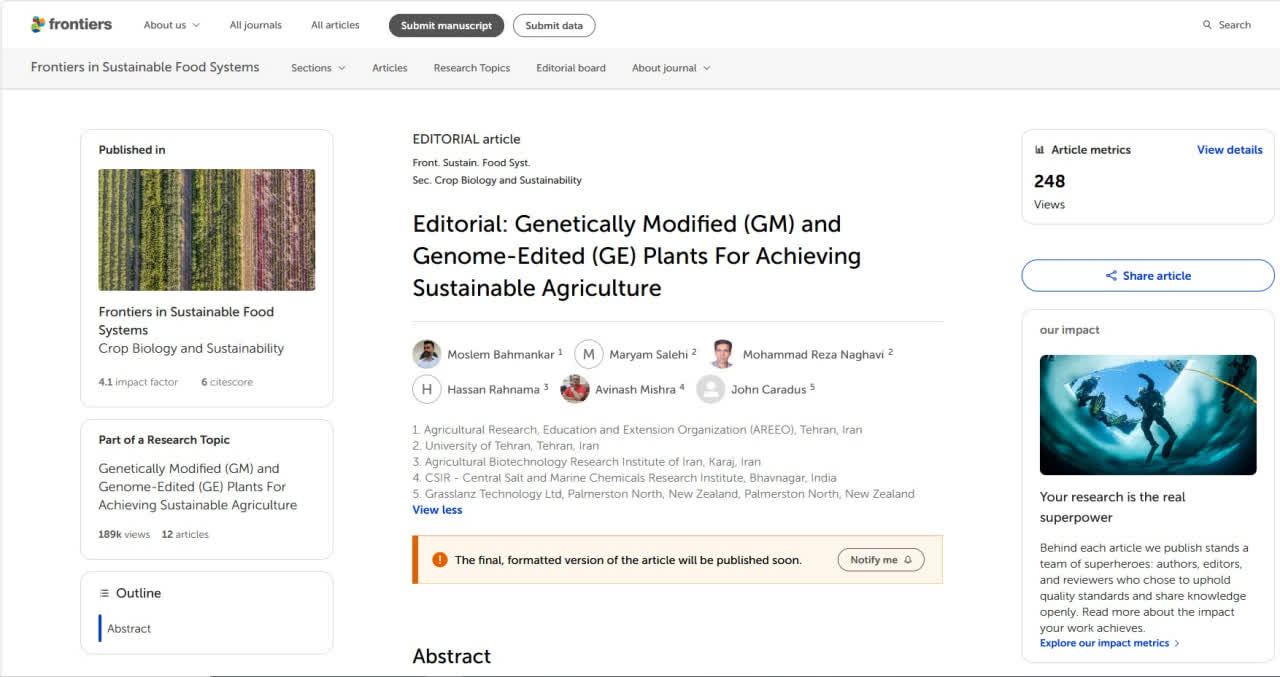
Task: Click Avinash Mishra's profile photo
Action: pyautogui.click(x=575, y=389)
